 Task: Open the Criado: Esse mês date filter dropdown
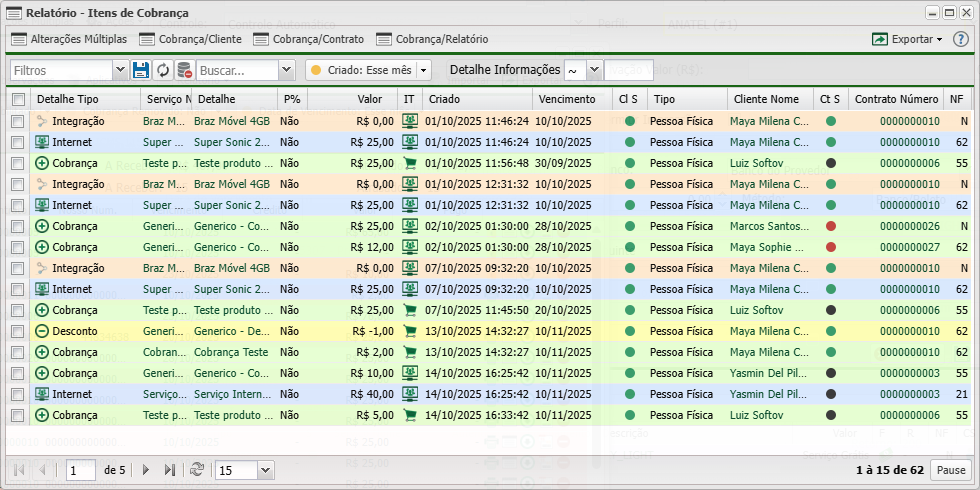[x=423, y=70]
